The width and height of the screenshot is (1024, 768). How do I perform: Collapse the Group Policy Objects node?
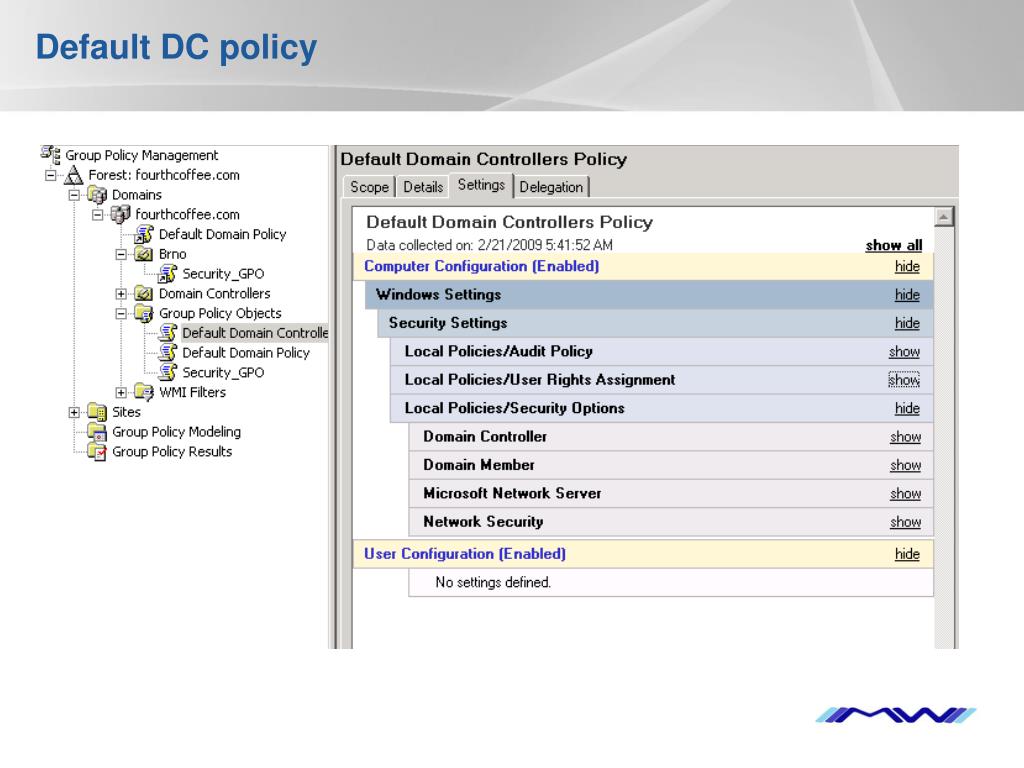point(121,313)
